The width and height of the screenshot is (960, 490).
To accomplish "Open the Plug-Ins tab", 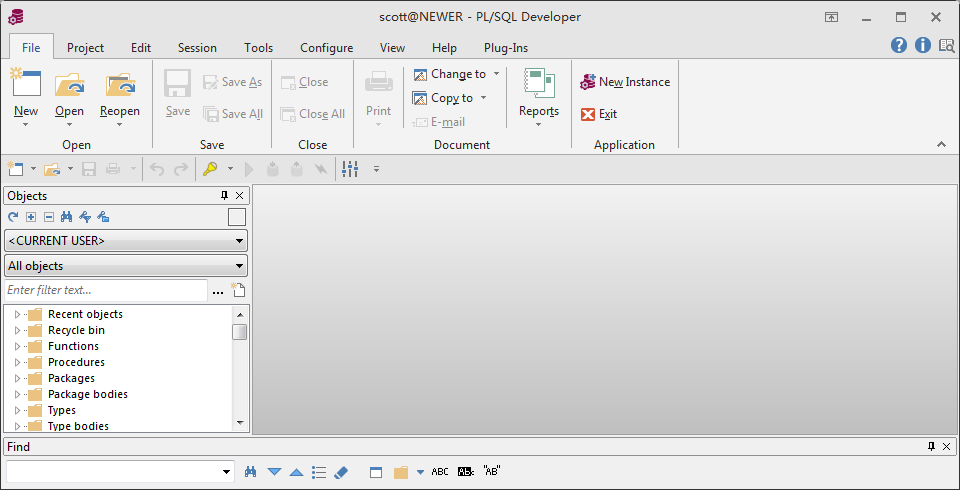I will tap(506, 48).
